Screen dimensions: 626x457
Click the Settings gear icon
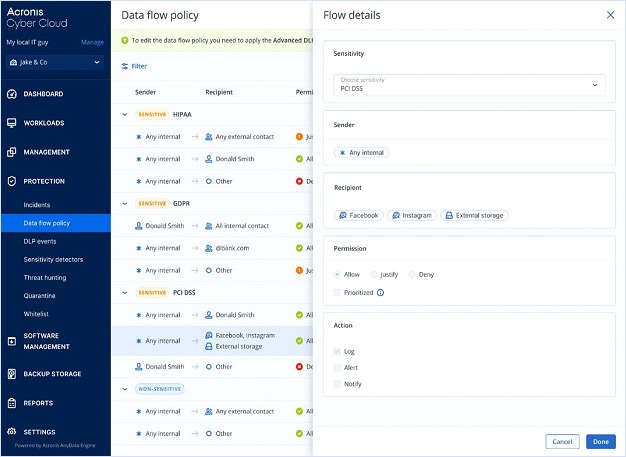[11, 432]
